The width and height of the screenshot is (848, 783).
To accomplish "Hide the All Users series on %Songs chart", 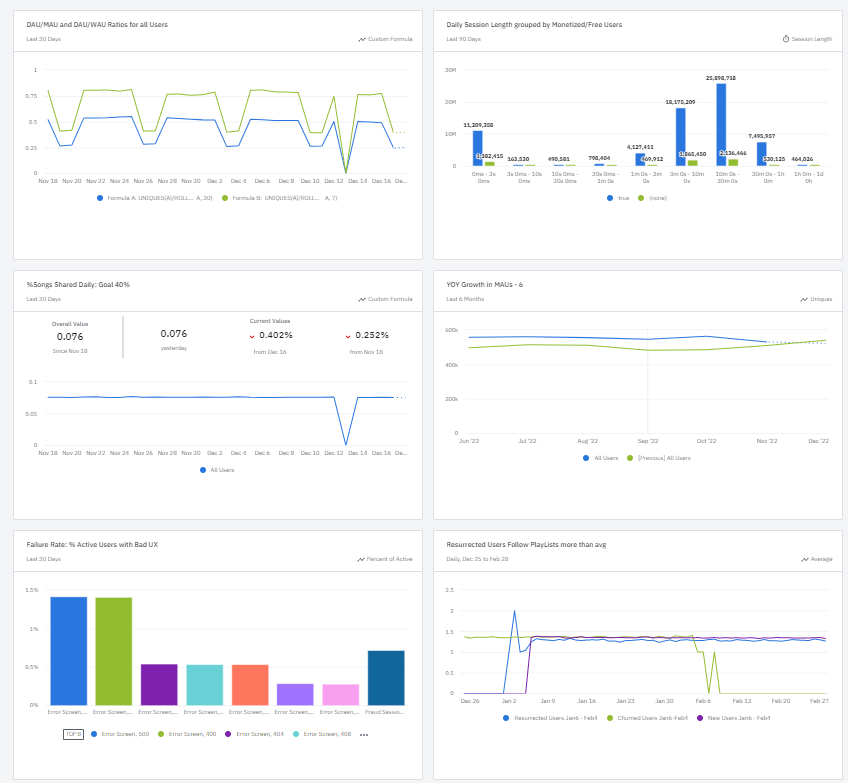I will 218,470.
